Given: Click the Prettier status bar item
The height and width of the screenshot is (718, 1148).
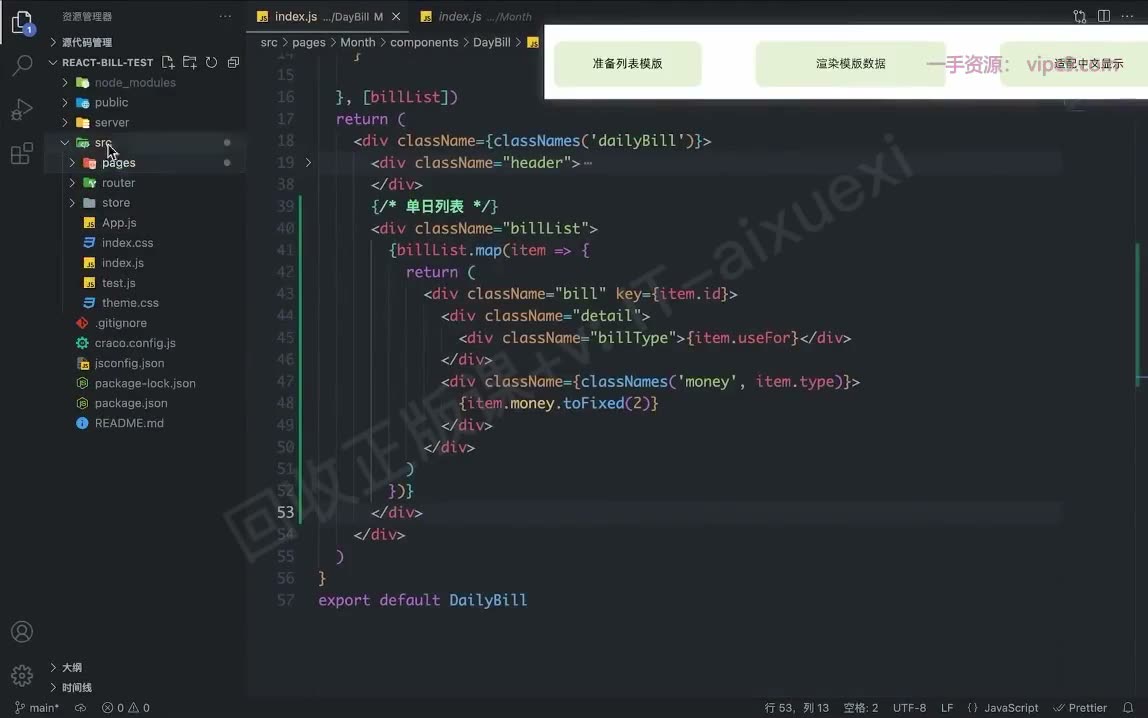Looking at the screenshot, I should point(1080,708).
